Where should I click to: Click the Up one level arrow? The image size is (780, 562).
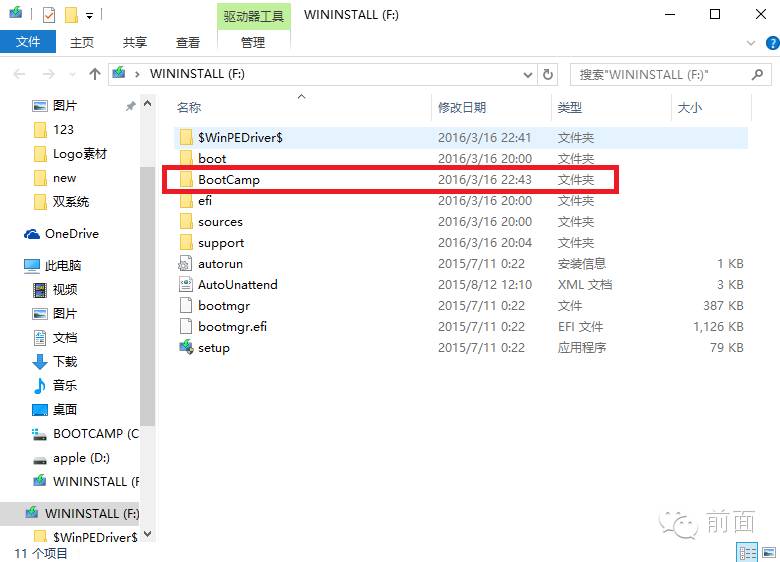[95, 74]
